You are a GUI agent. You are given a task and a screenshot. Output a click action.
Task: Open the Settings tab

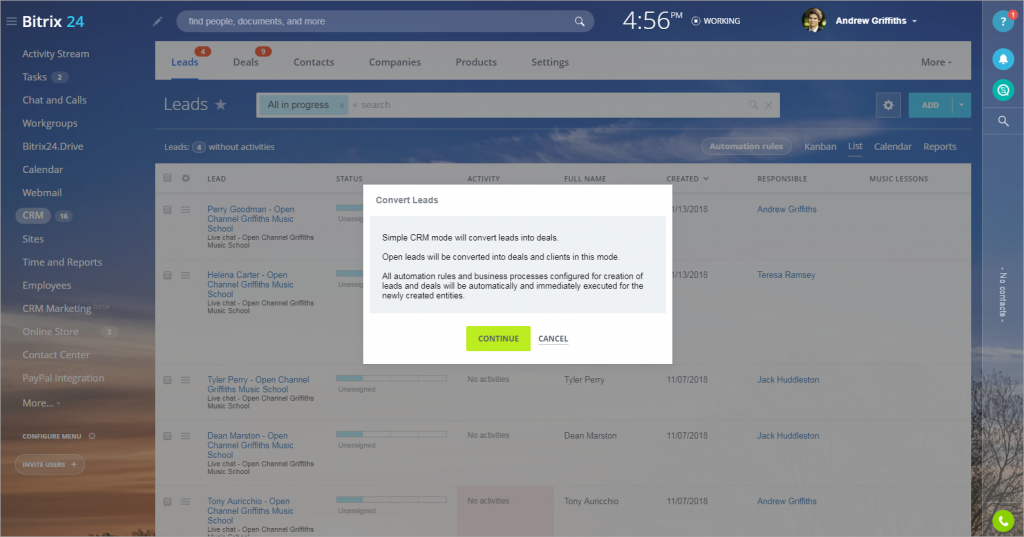click(x=550, y=62)
